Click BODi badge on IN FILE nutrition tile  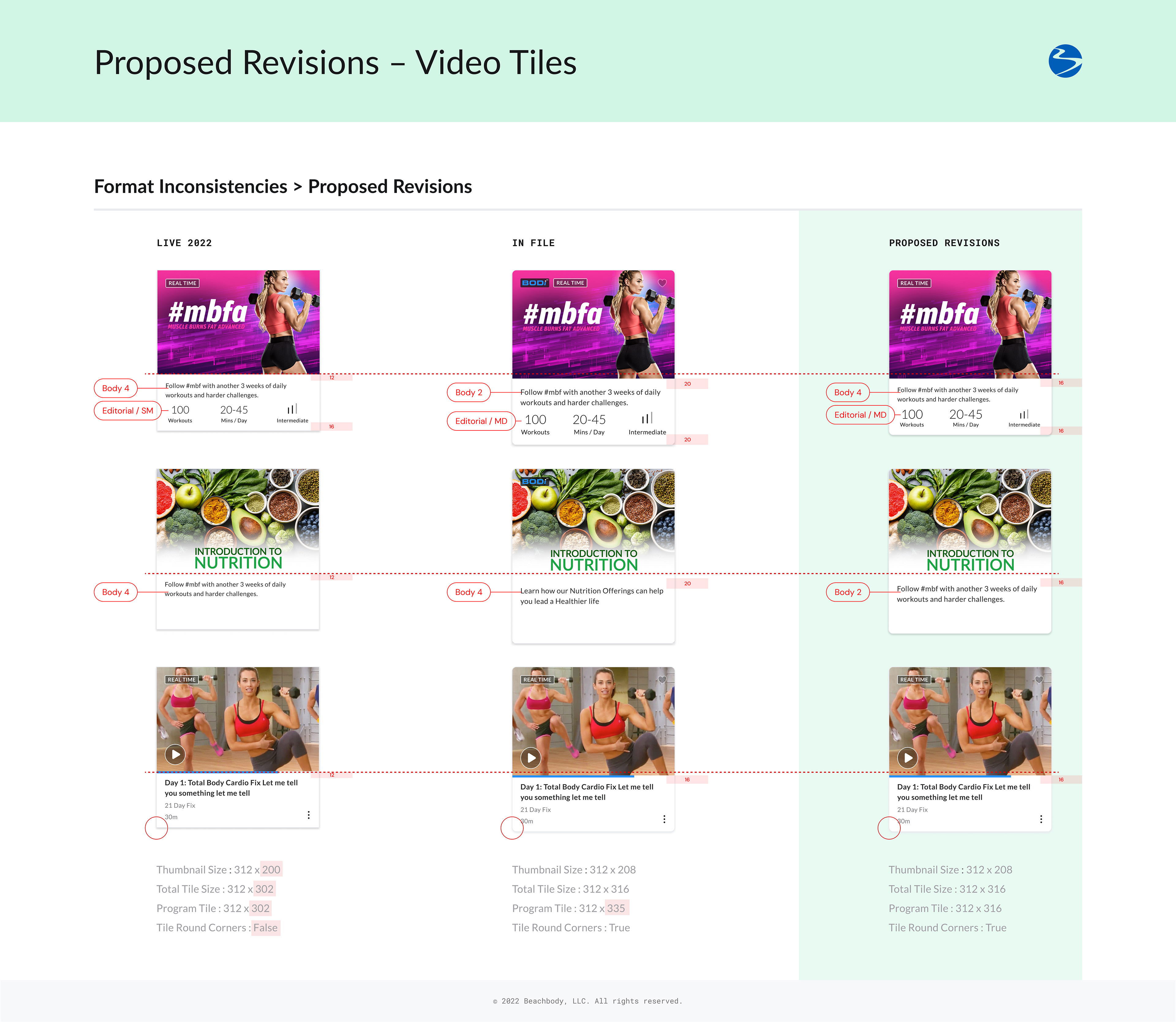(535, 481)
